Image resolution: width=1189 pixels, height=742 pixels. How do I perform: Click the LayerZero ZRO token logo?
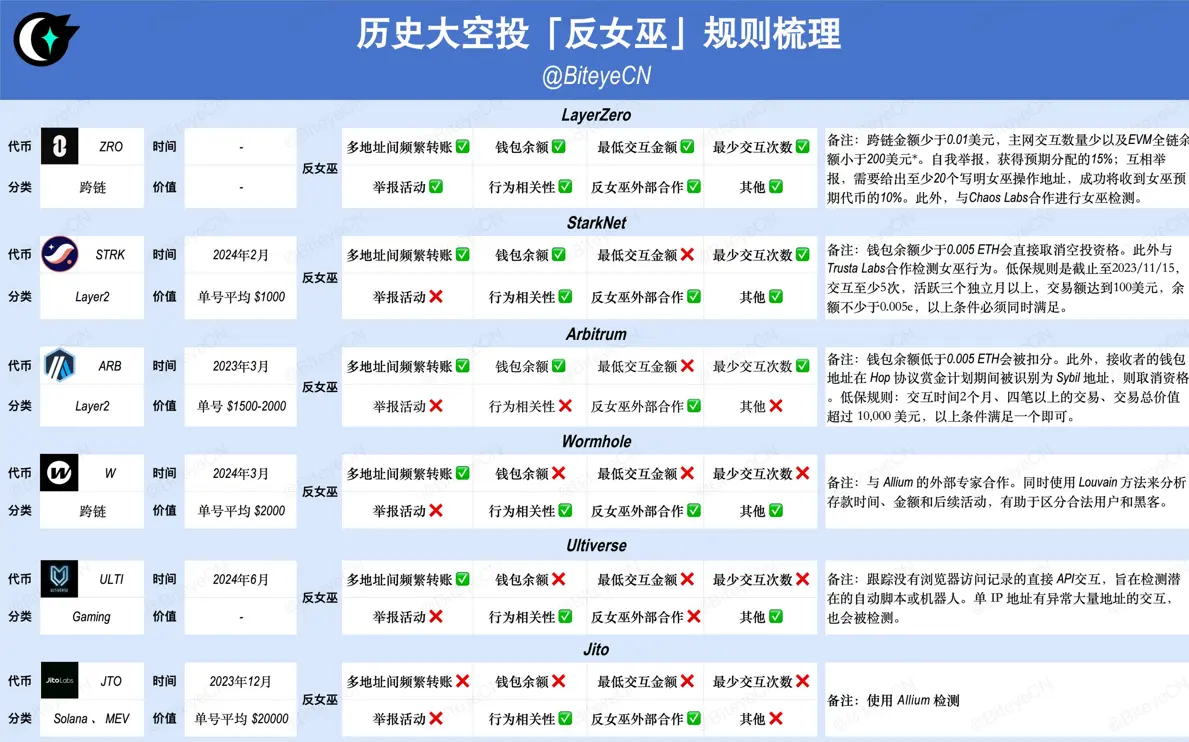click(60, 147)
